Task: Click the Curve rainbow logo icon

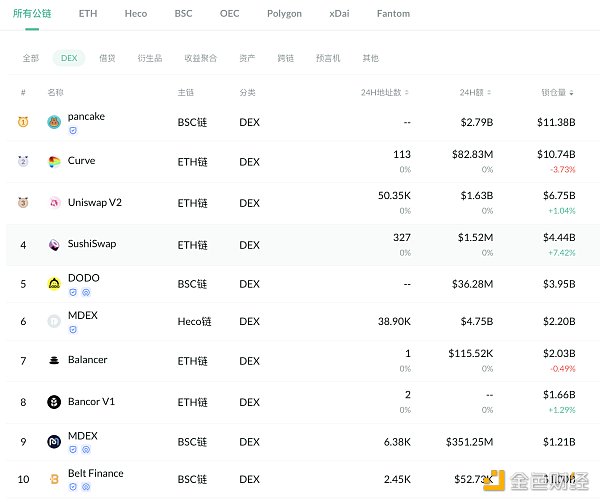Action: 54,161
